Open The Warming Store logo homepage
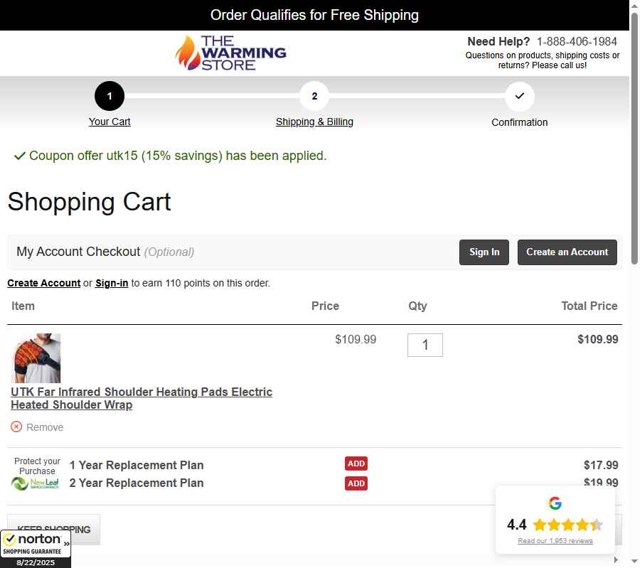 231,53
